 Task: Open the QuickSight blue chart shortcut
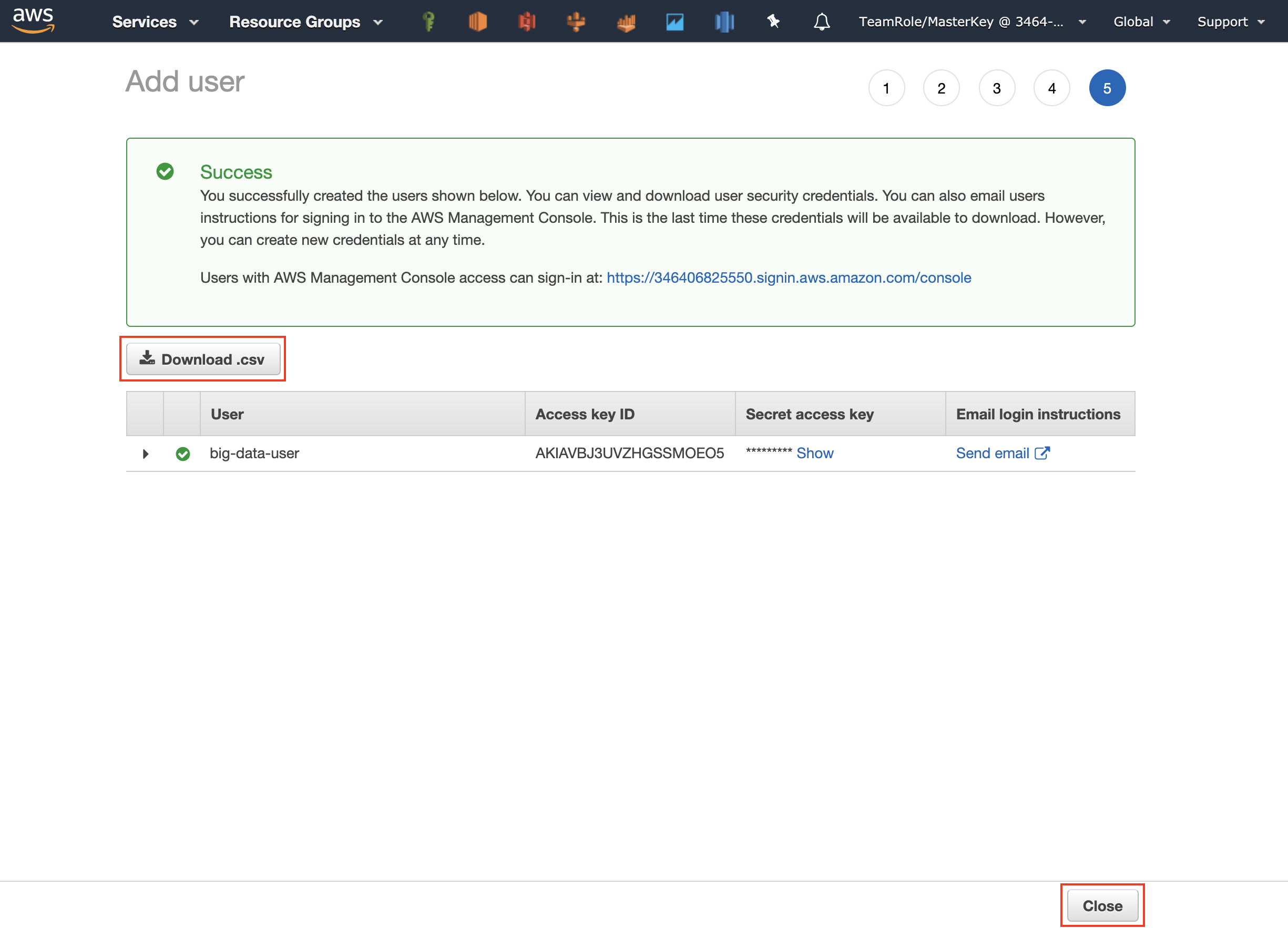(674, 22)
